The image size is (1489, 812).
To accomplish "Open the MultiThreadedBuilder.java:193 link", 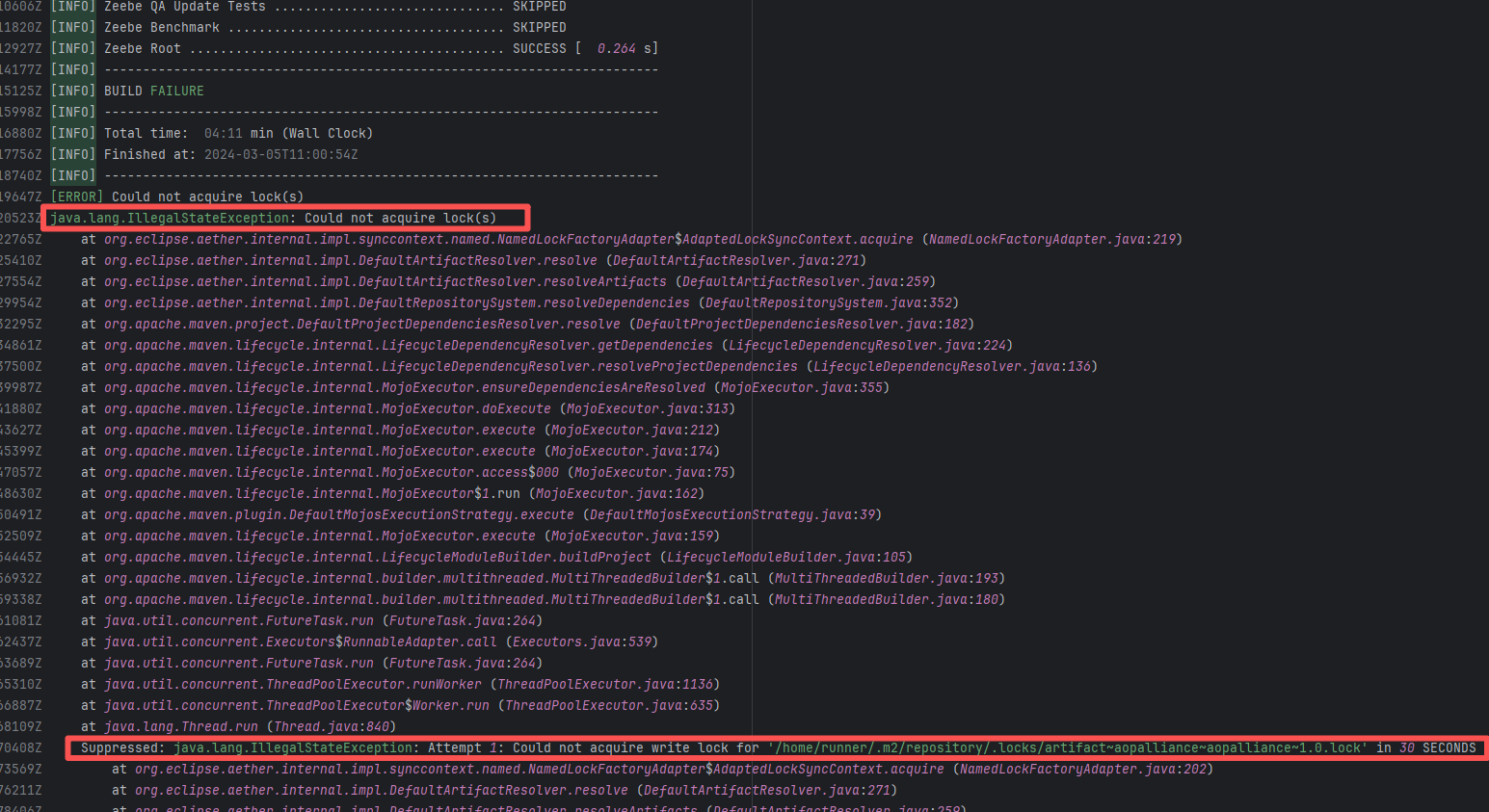I will click(887, 579).
